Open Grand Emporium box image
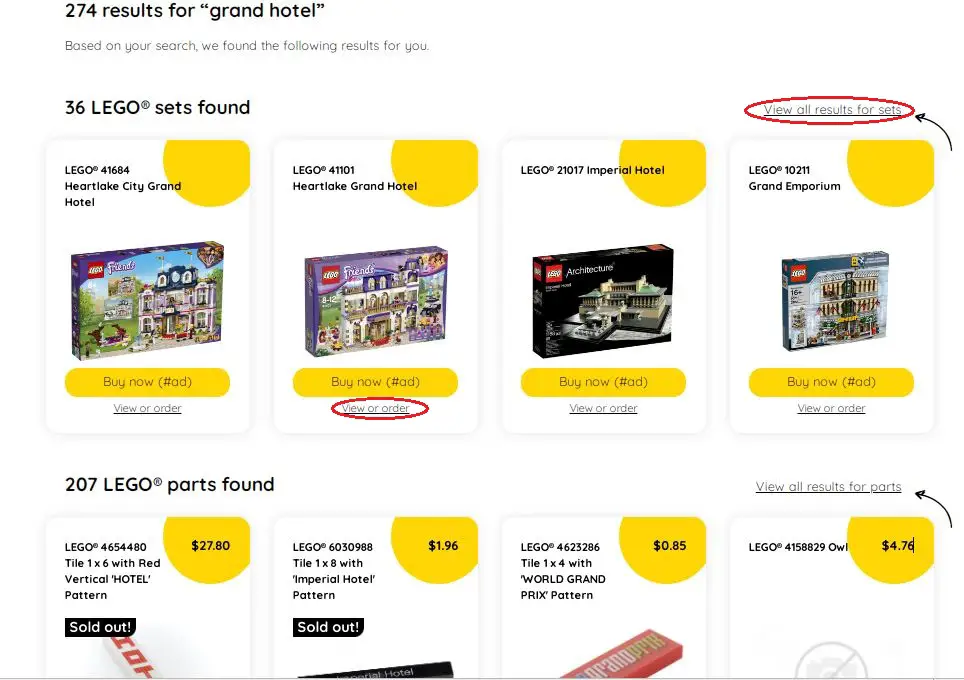Viewport: 964px width, 680px height. [x=834, y=301]
